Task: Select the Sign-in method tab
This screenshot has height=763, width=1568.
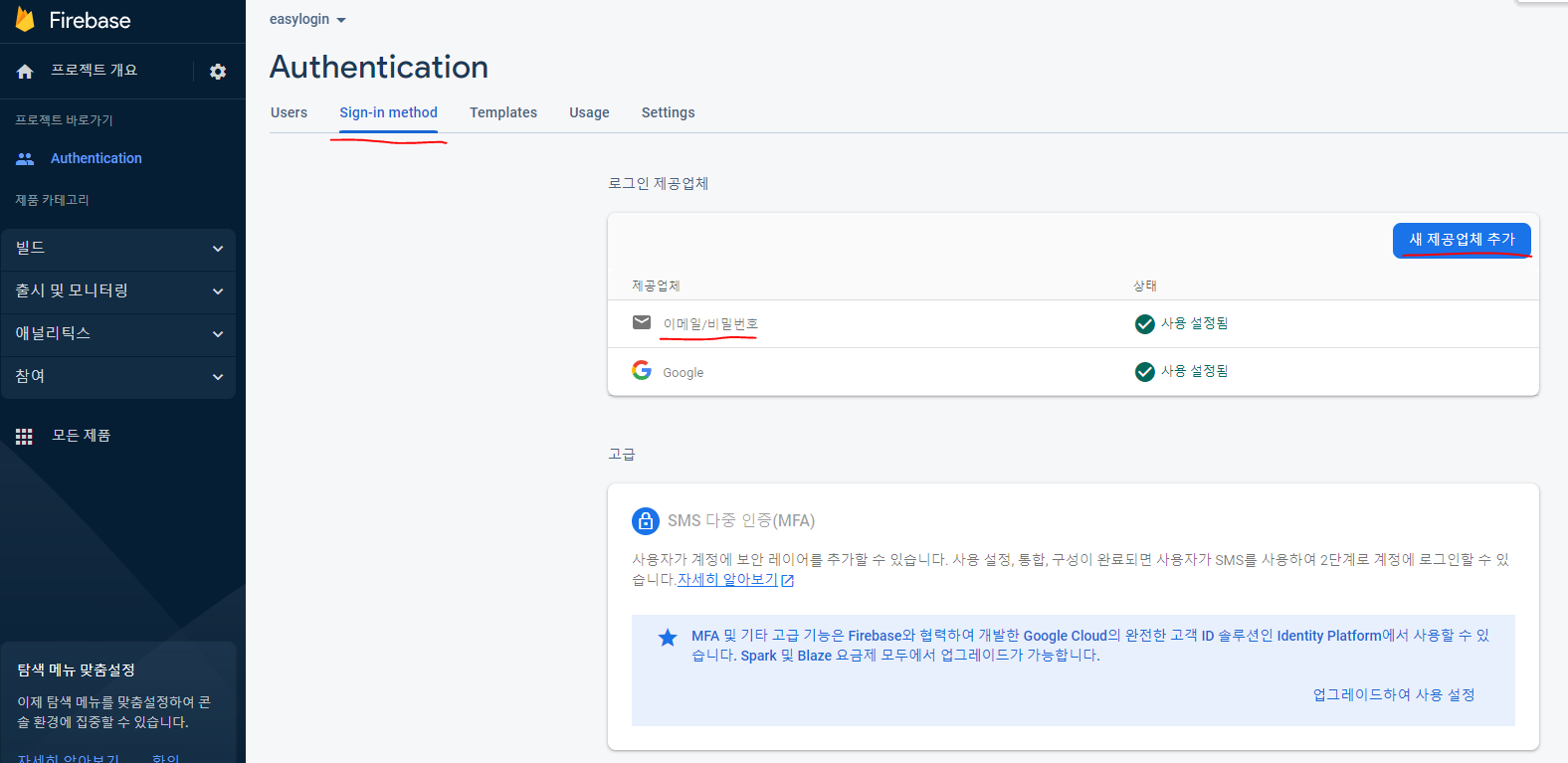Action: click(388, 112)
